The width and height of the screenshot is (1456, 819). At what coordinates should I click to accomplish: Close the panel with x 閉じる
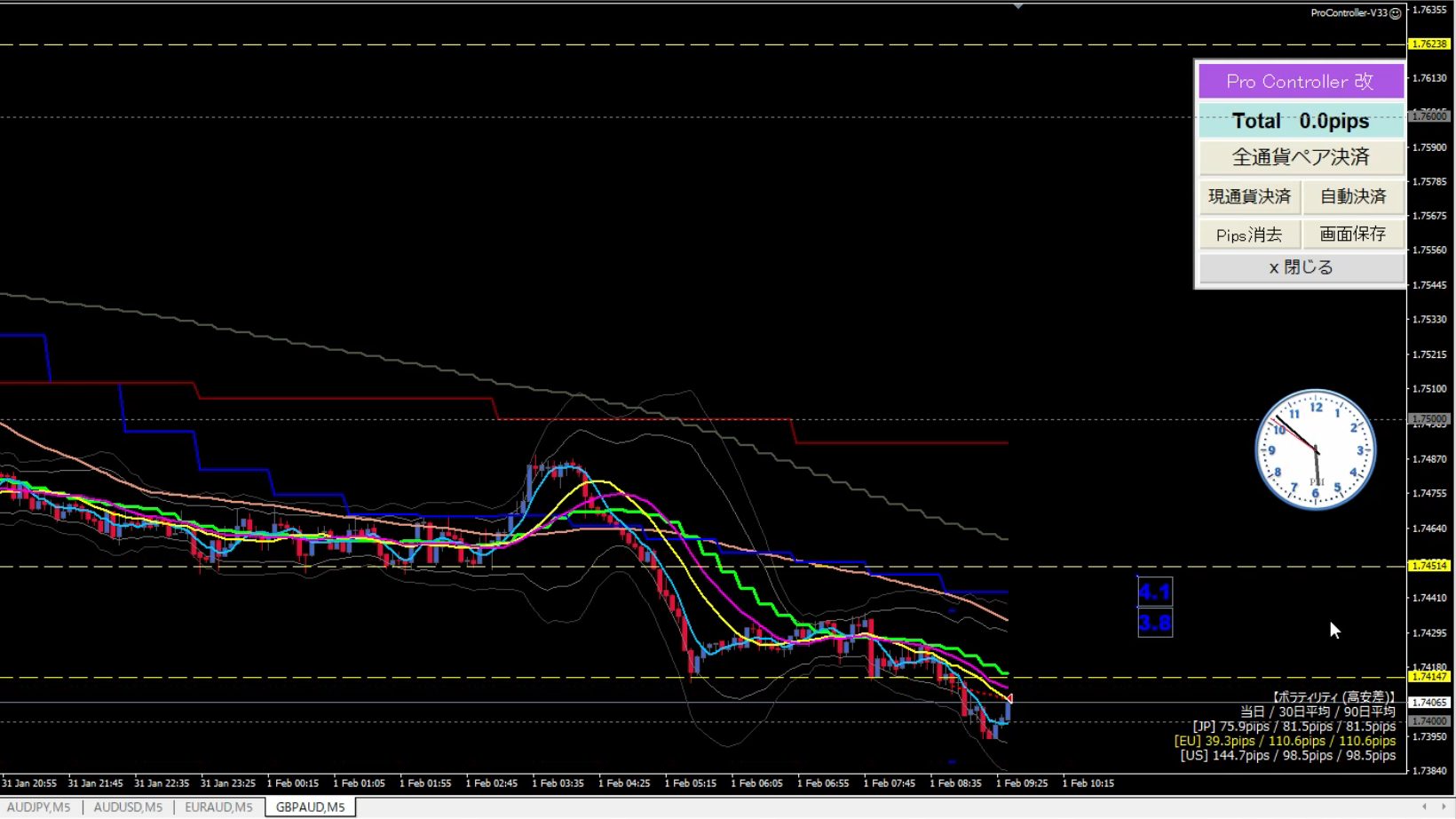(1301, 267)
